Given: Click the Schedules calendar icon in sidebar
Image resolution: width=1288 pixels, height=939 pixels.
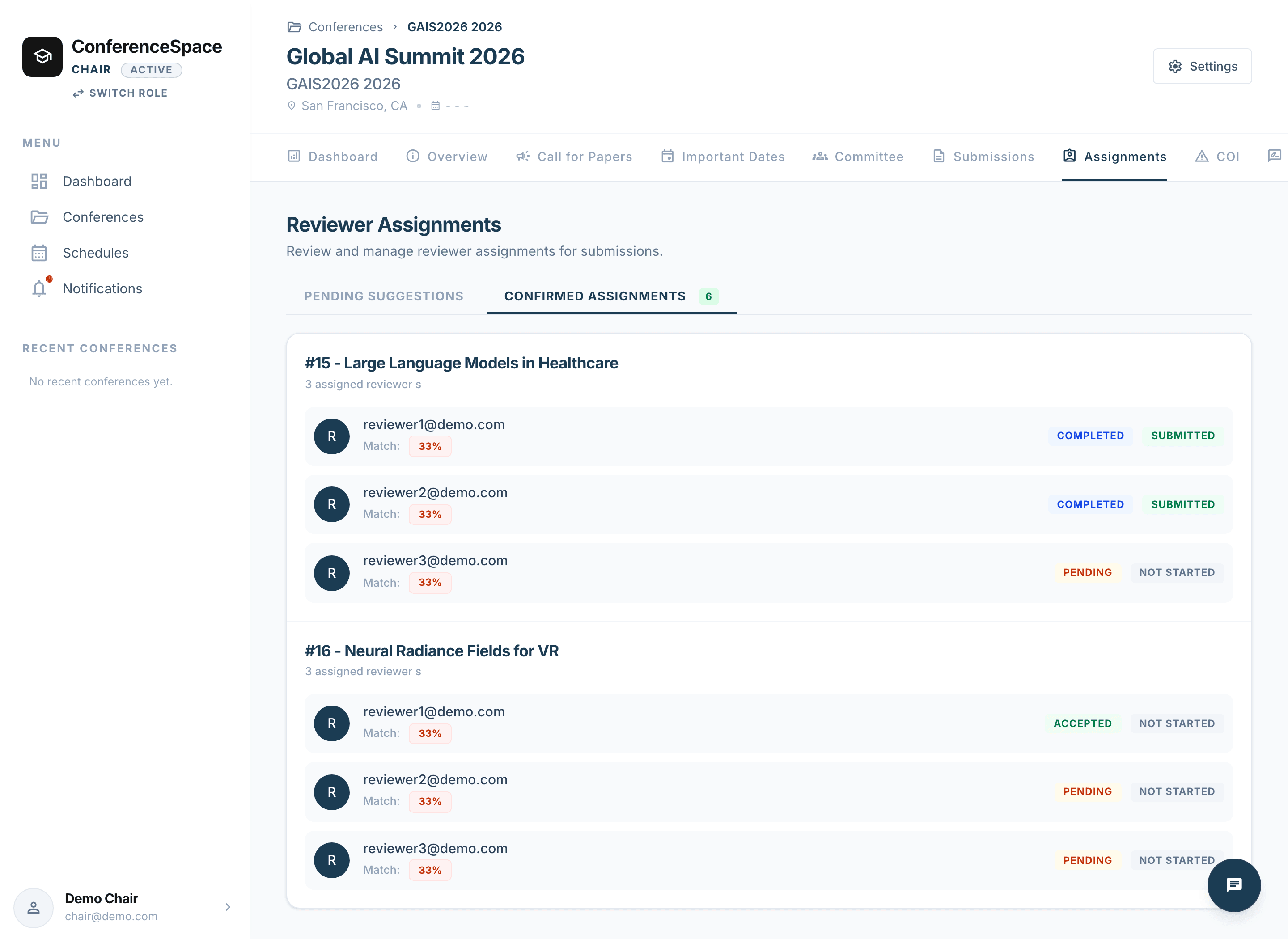Looking at the screenshot, I should point(38,253).
